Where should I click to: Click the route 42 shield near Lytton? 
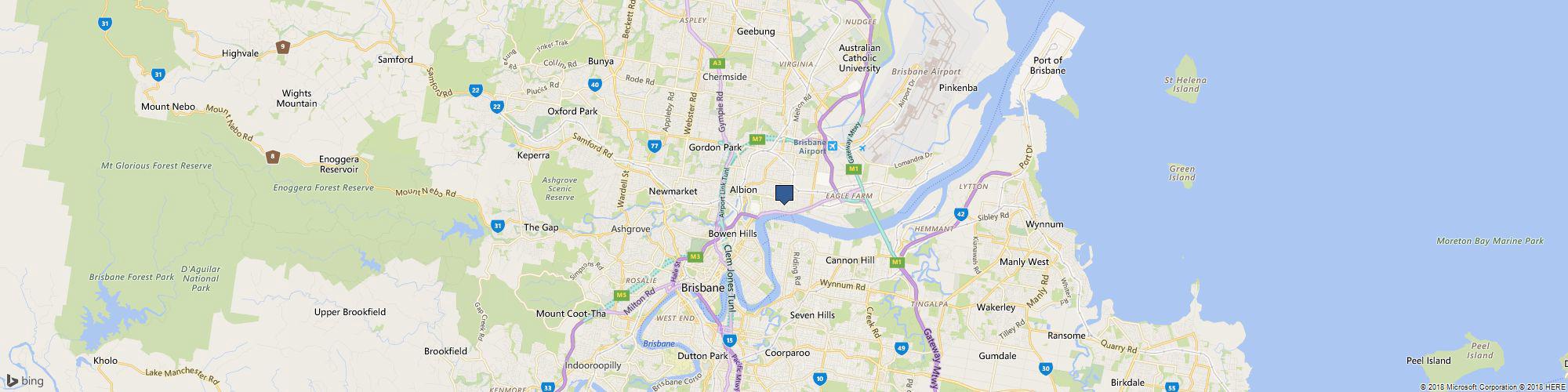pyautogui.click(x=961, y=213)
